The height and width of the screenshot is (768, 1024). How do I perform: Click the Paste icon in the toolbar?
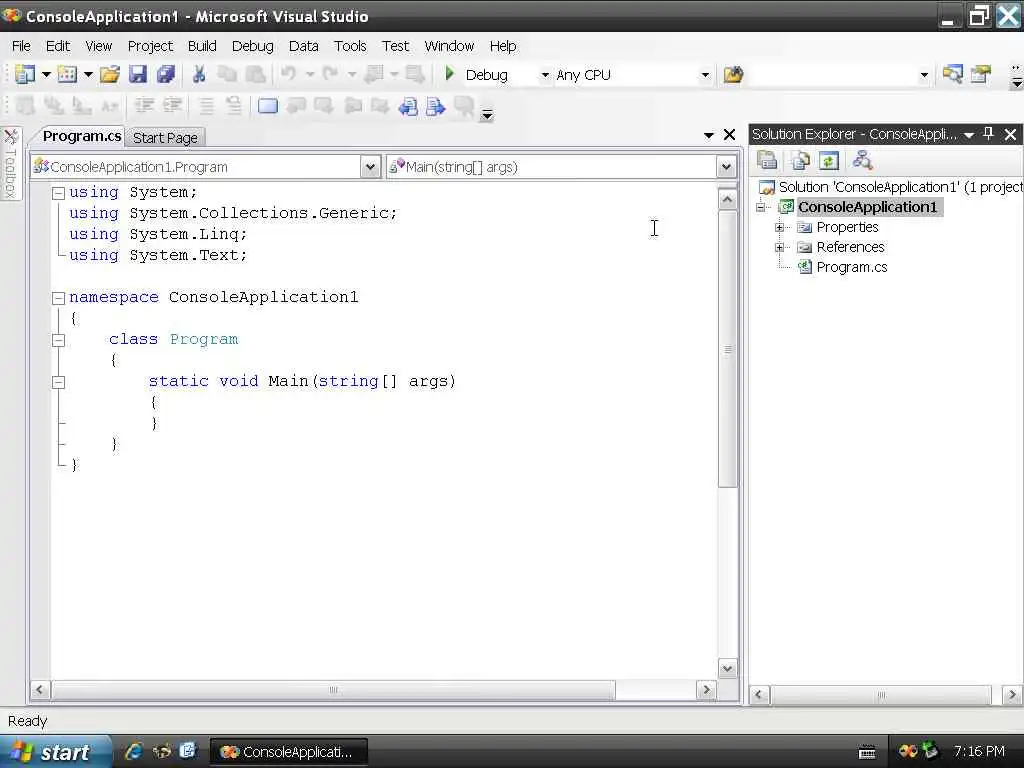(x=255, y=74)
